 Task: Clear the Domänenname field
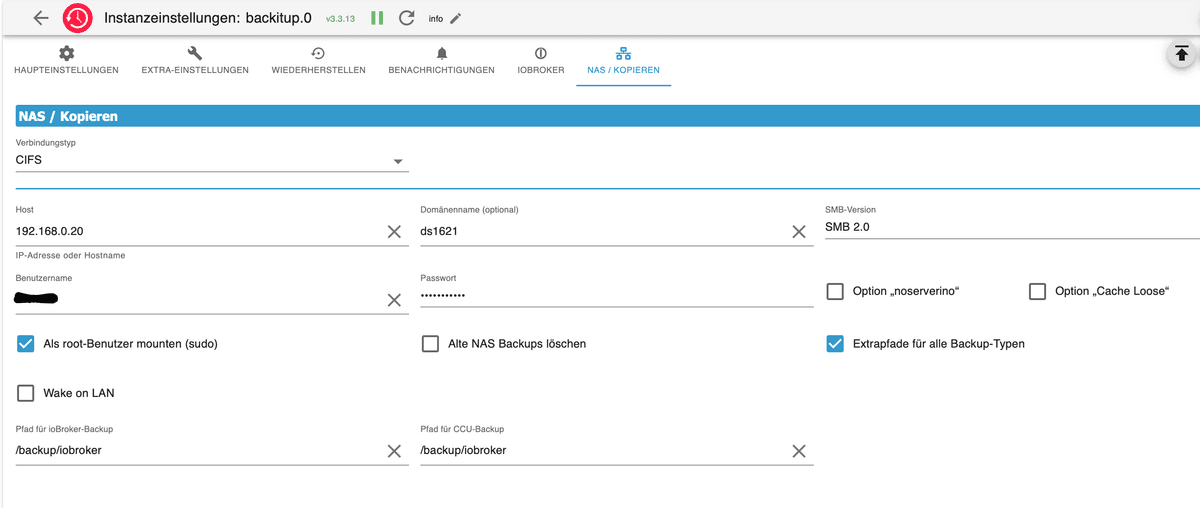click(798, 232)
